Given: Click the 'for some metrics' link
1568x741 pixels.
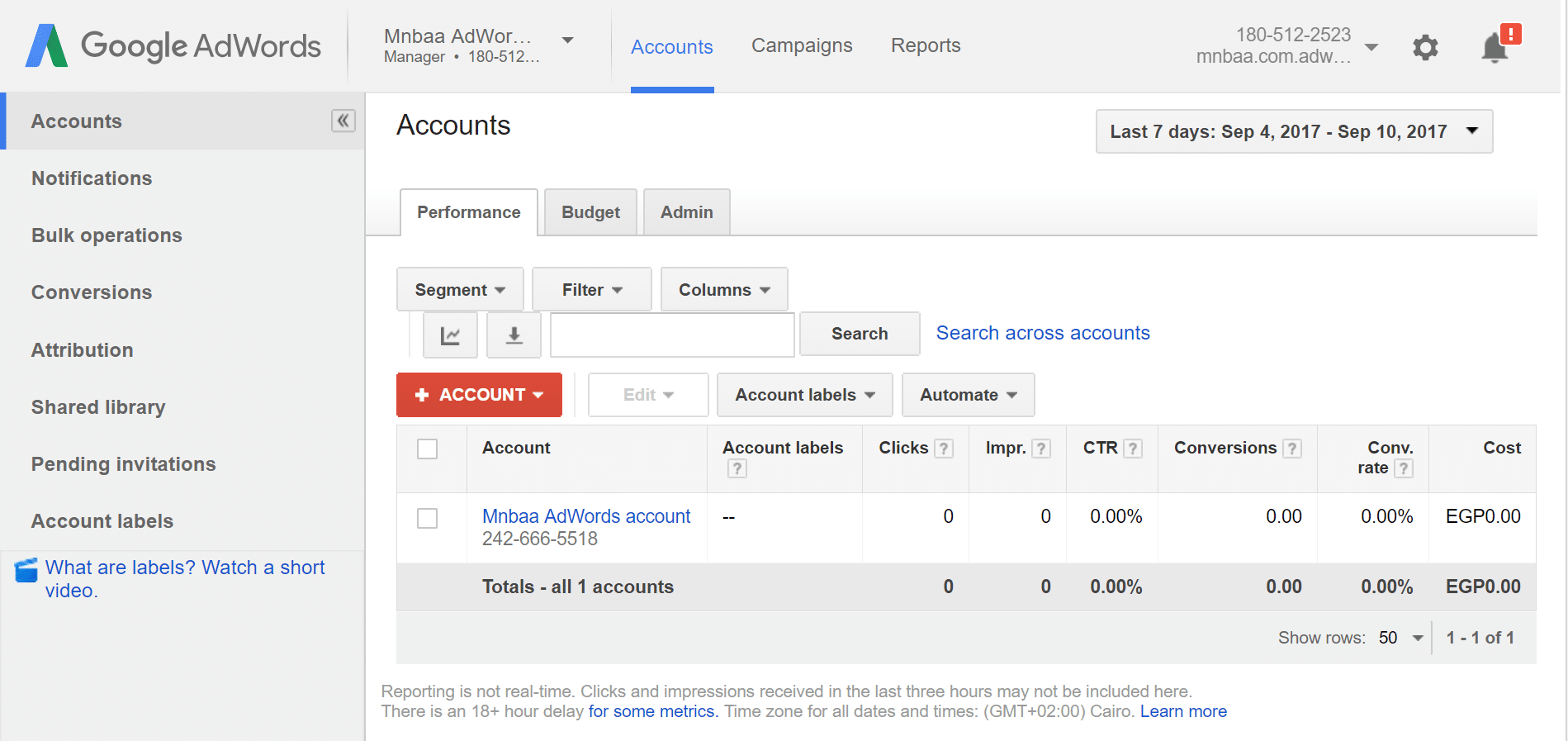Looking at the screenshot, I should coord(653,711).
